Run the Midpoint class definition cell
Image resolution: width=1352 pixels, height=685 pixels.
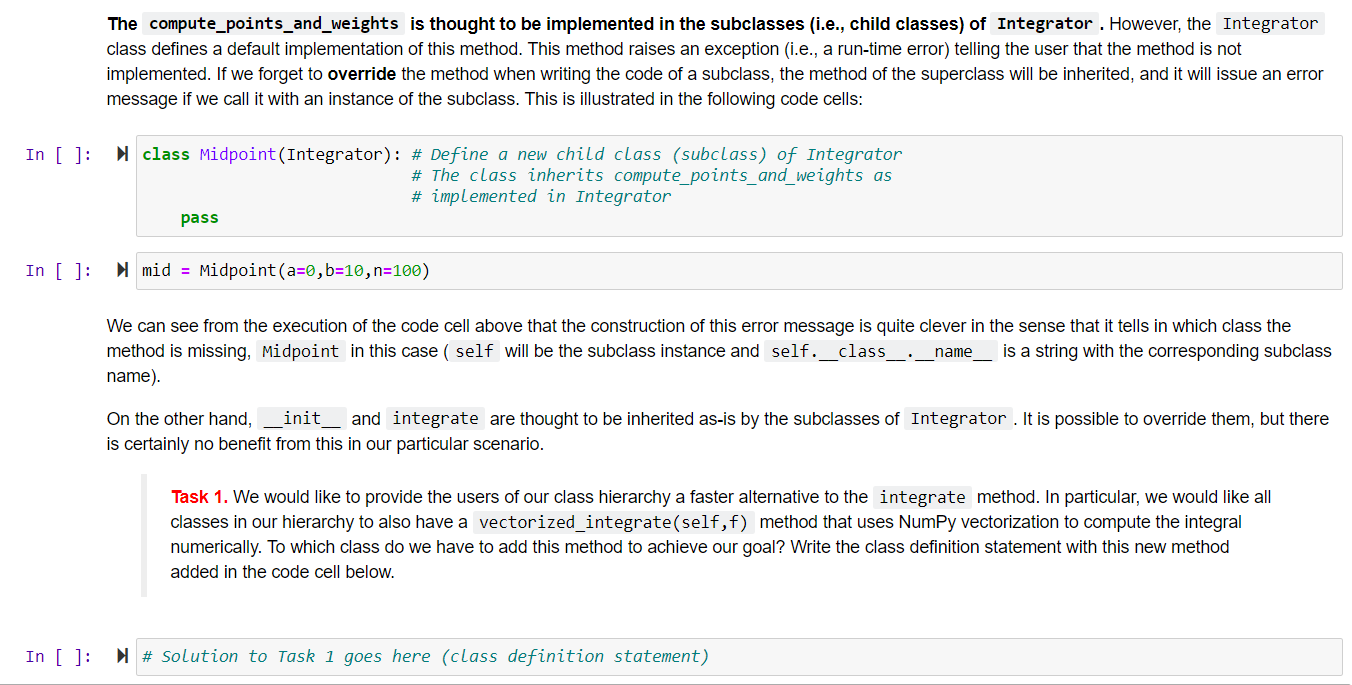121,153
